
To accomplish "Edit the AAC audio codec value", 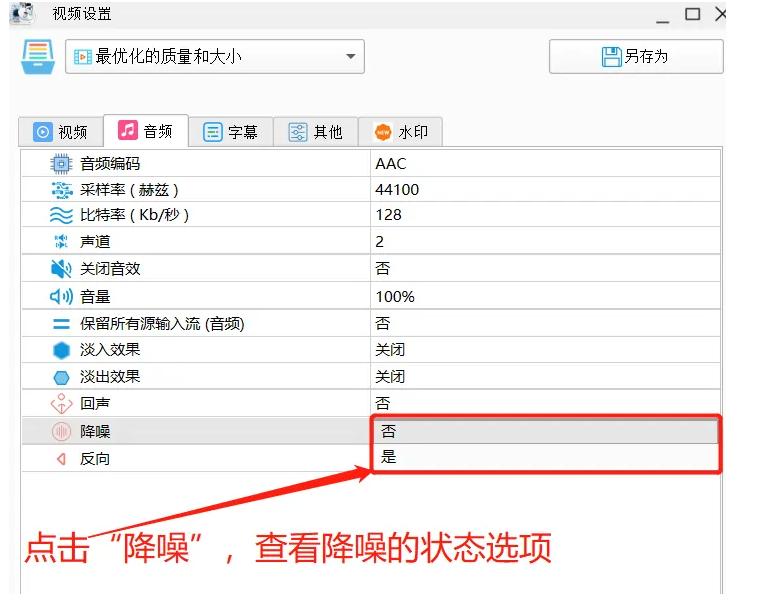I will pos(545,164).
